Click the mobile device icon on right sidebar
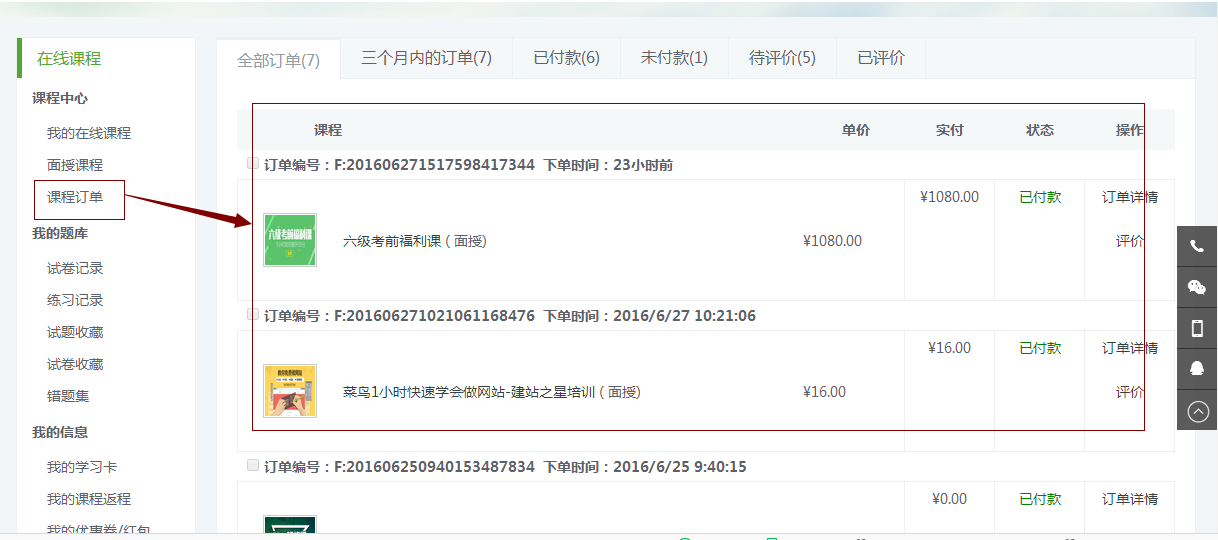The image size is (1218, 540). point(1197,329)
